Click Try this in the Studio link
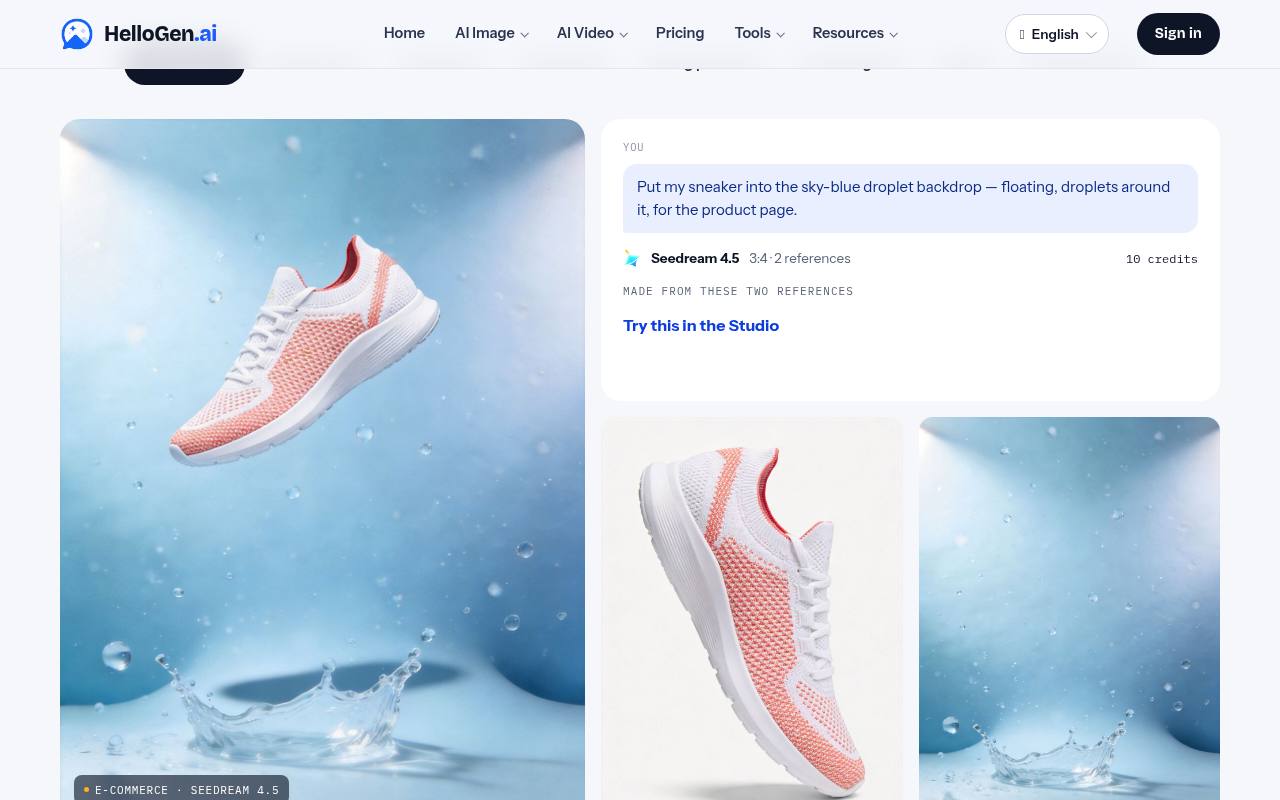The width and height of the screenshot is (1280, 800). click(701, 326)
